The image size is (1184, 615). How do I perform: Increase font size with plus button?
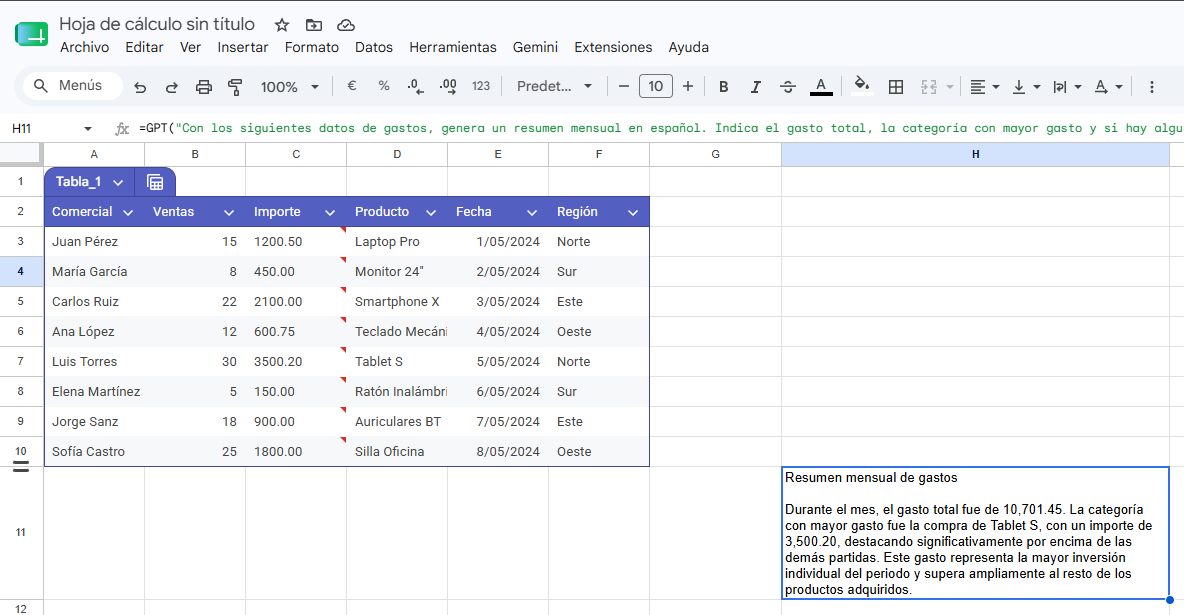688,86
